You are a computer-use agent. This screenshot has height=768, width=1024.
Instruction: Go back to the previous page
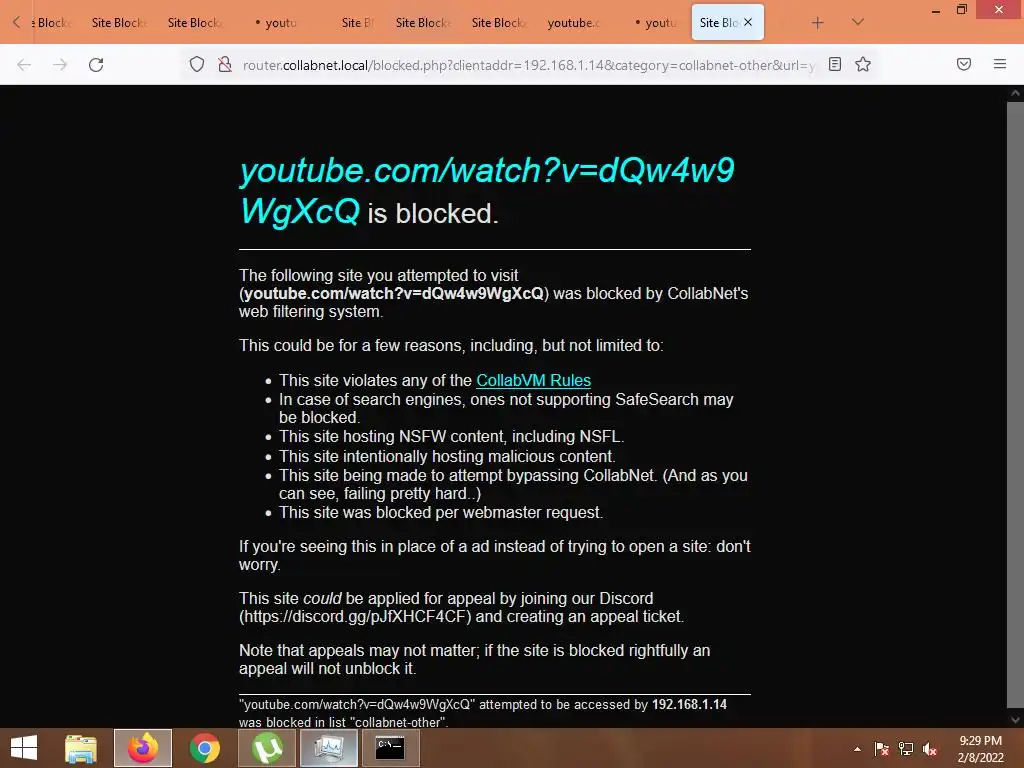point(24,65)
